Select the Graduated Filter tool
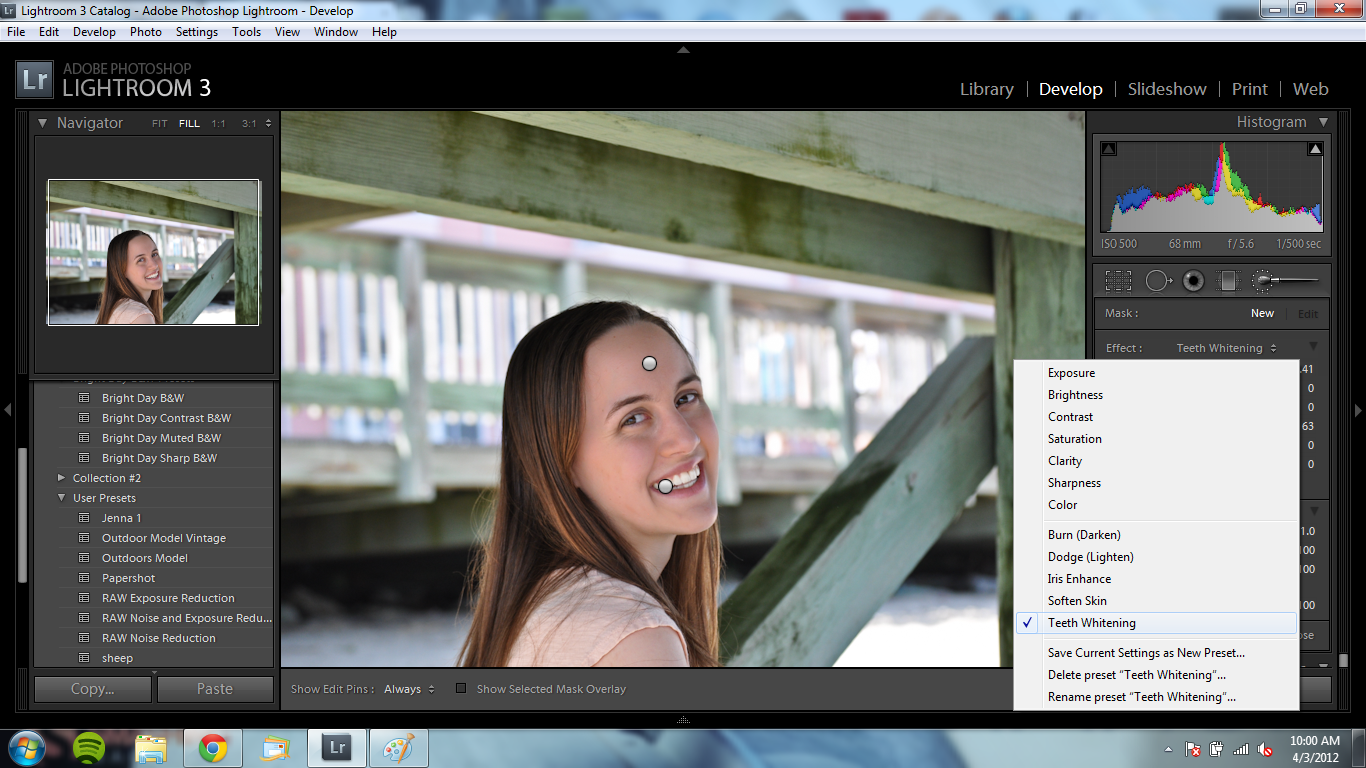The image size is (1366, 768). coord(1228,281)
